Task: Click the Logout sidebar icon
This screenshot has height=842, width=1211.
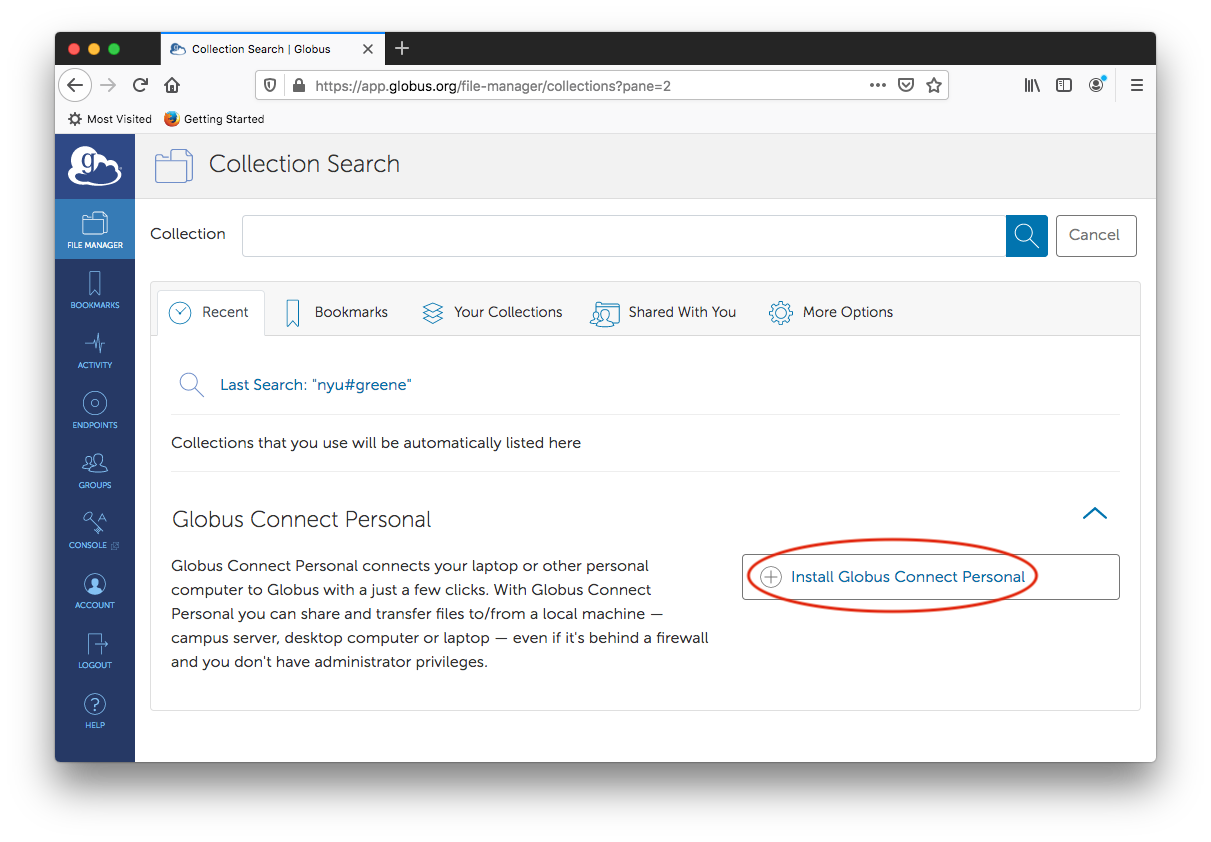Action: (95, 649)
